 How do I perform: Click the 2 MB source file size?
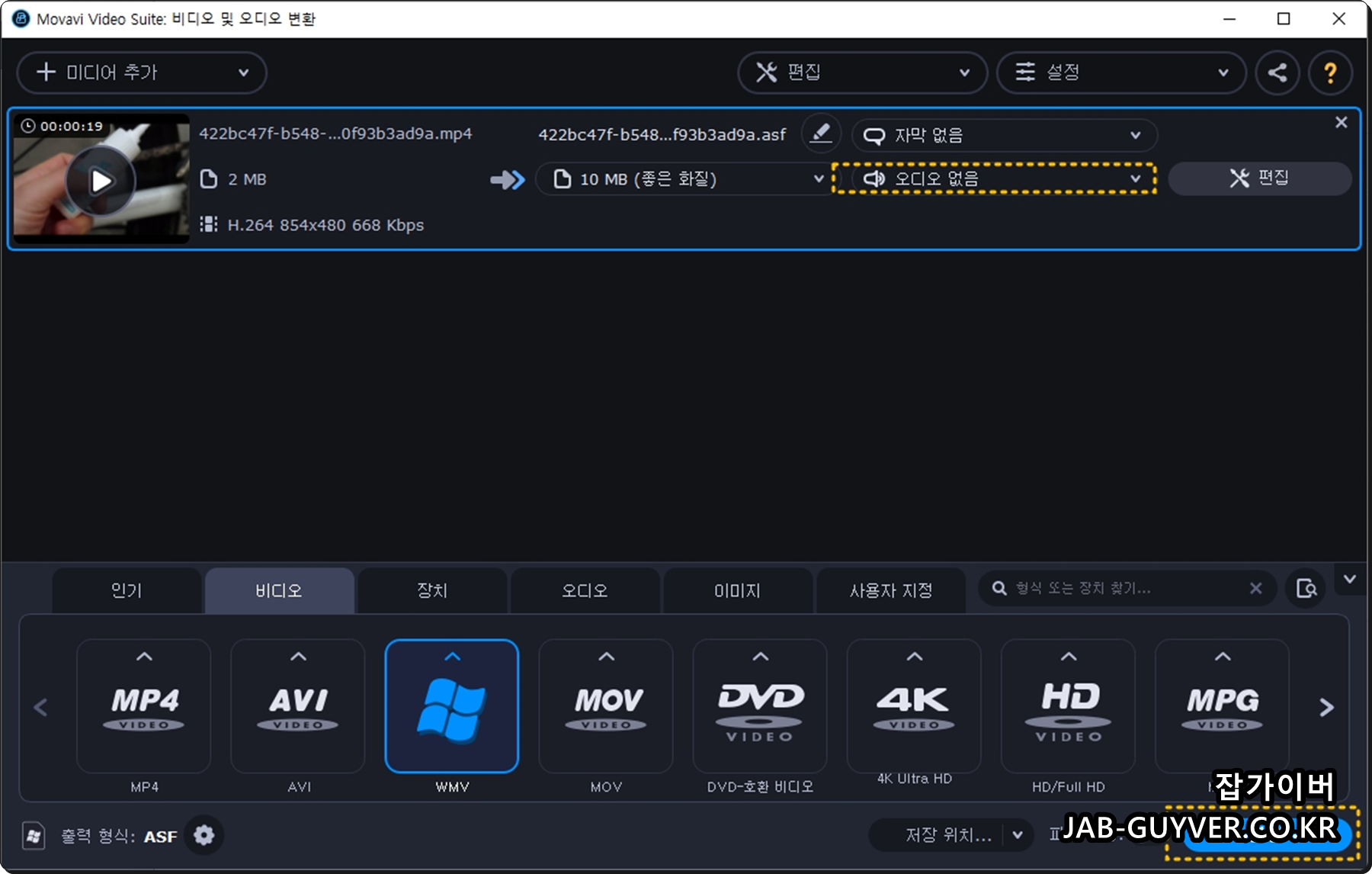click(247, 179)
